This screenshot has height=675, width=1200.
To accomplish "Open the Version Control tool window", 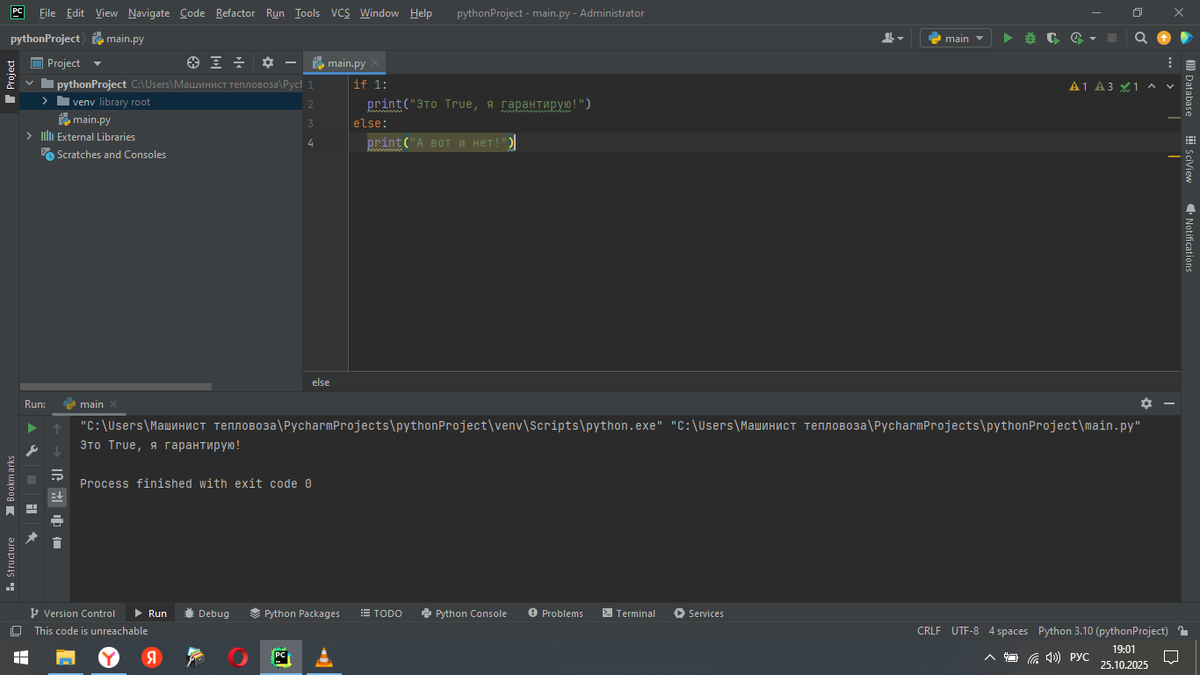I will click(x=72, y=613).
